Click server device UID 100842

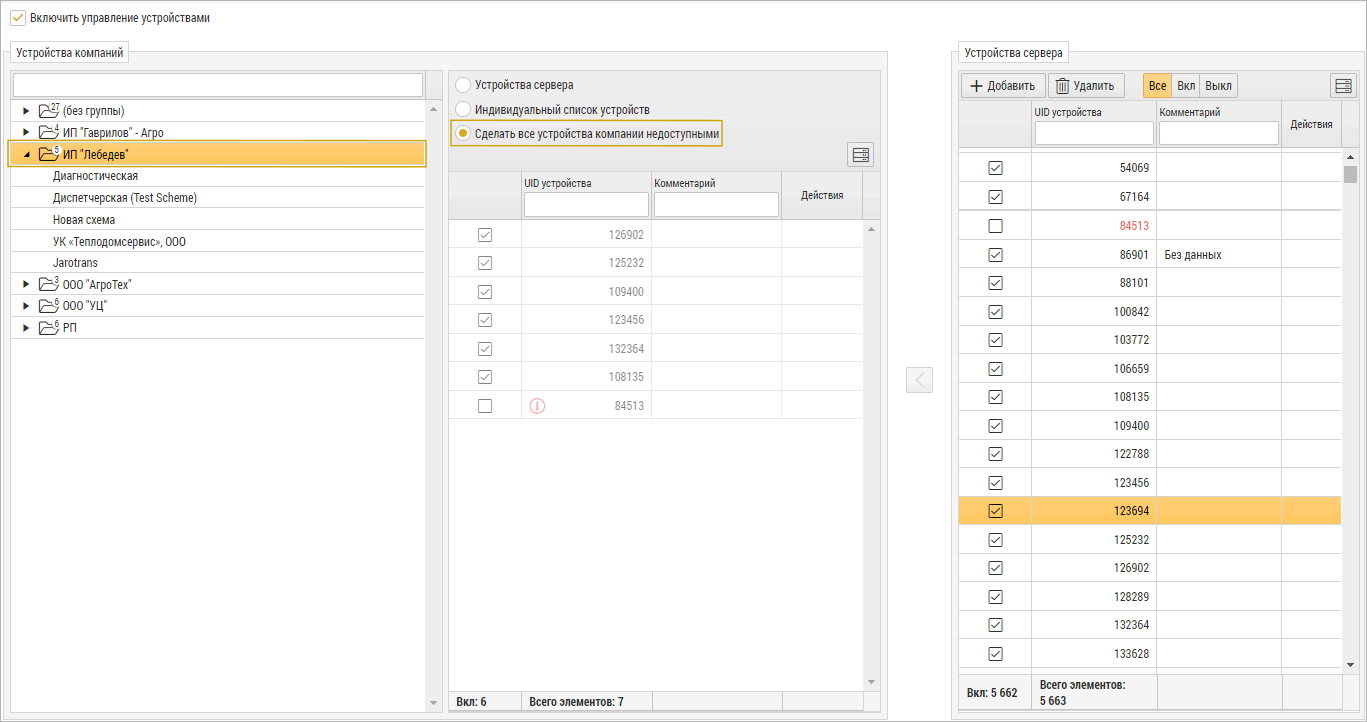[1131, 312]
